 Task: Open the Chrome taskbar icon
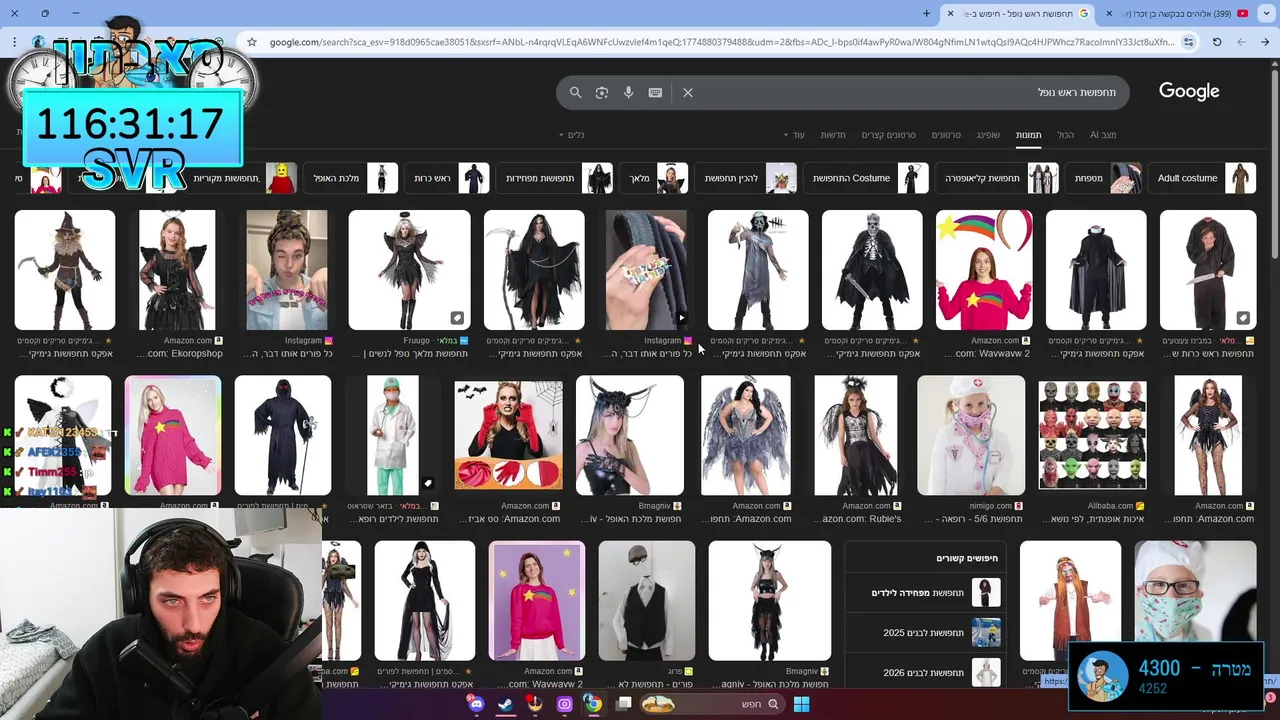click(x=593, y=704)
